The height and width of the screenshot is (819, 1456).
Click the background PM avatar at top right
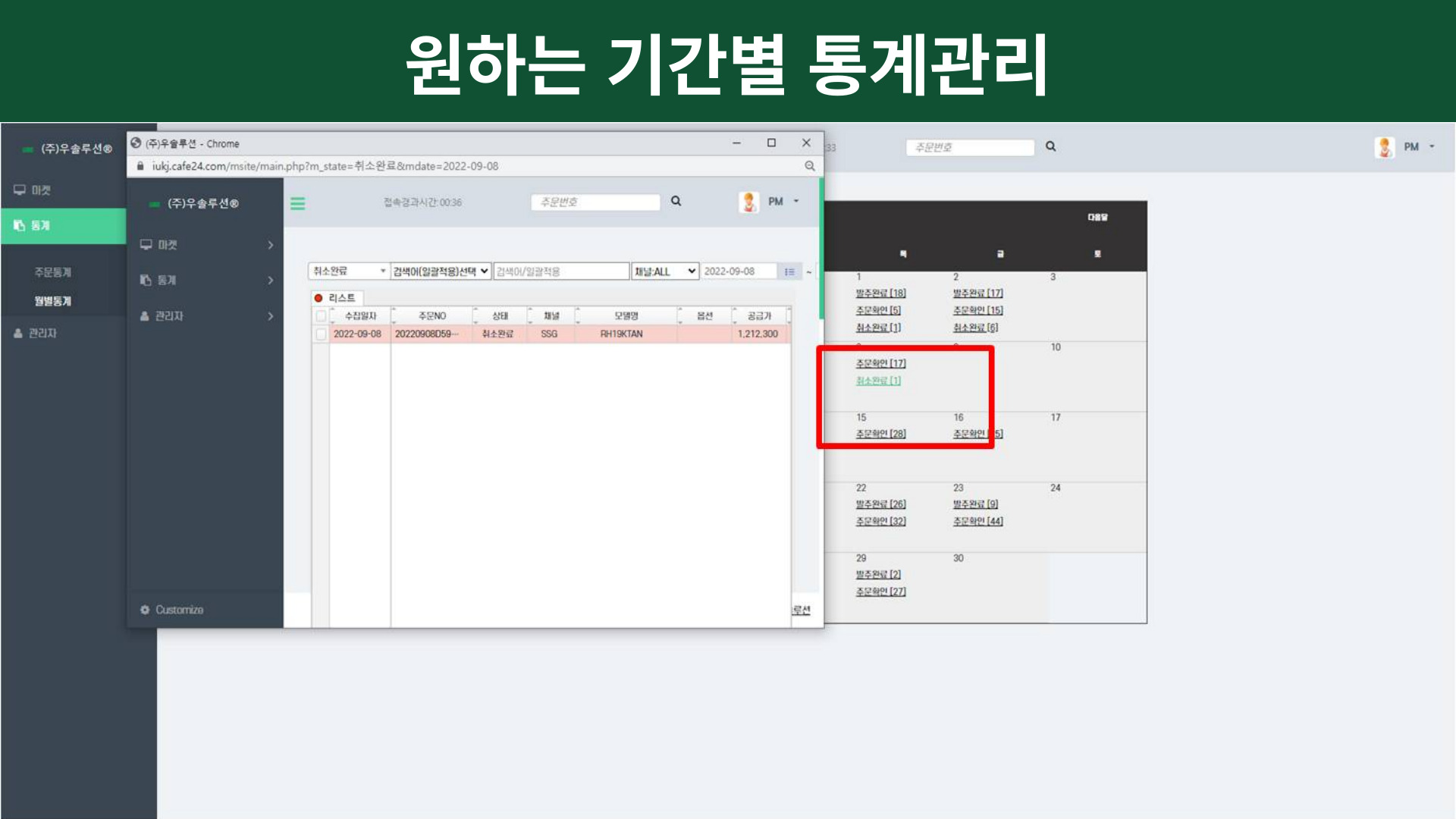click(x=1384, y=147)
